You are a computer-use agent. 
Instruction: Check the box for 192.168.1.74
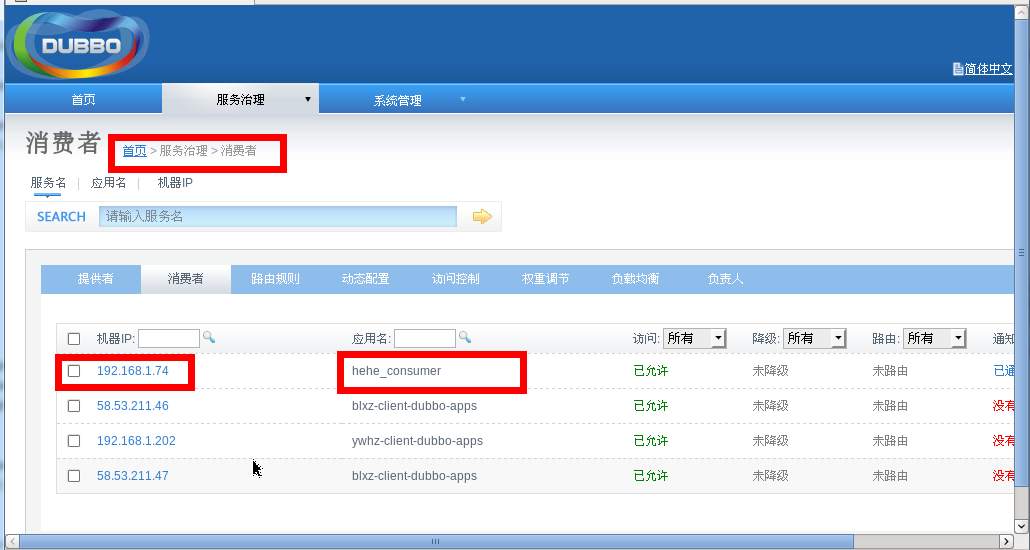tap(74, 371)
